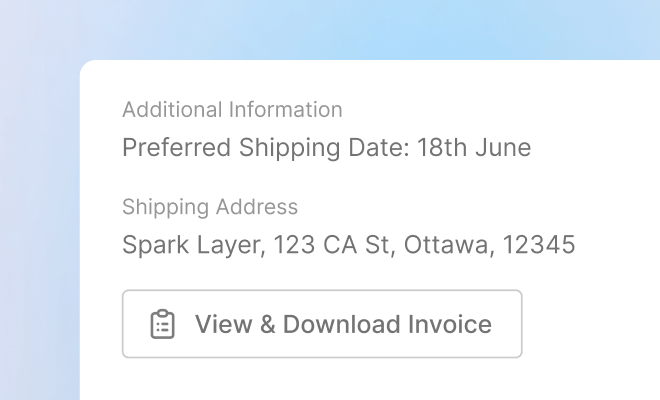
Task: Click the "Spark Layer" company name
Action: point(190,245)
